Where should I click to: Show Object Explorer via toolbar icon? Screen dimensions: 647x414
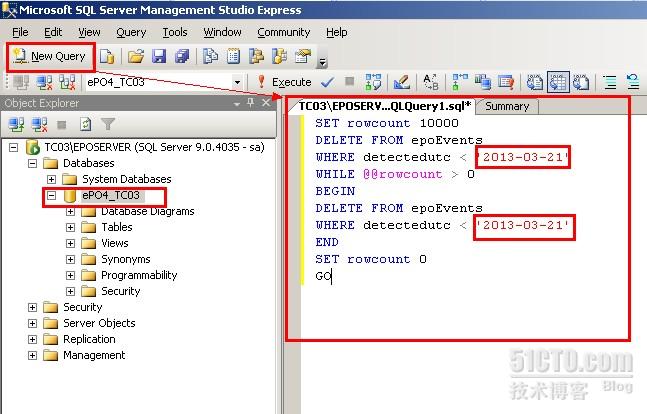(x=257, y=57)
